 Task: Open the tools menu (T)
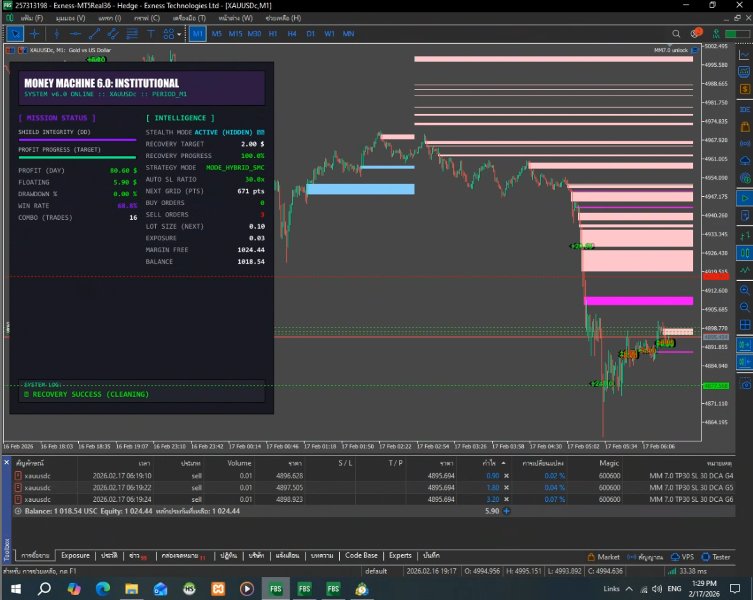[x=189, y=18]
